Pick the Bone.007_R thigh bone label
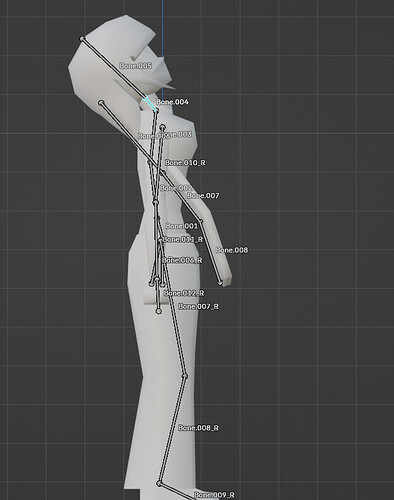 pyautogui.click(x=198, y=306)
